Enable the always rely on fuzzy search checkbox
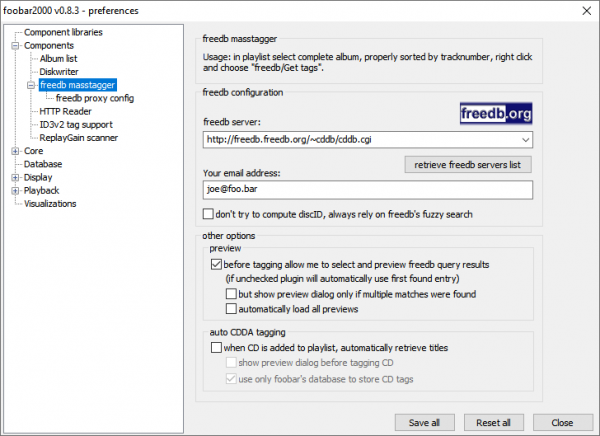600x436 pixels. [208, 214]
